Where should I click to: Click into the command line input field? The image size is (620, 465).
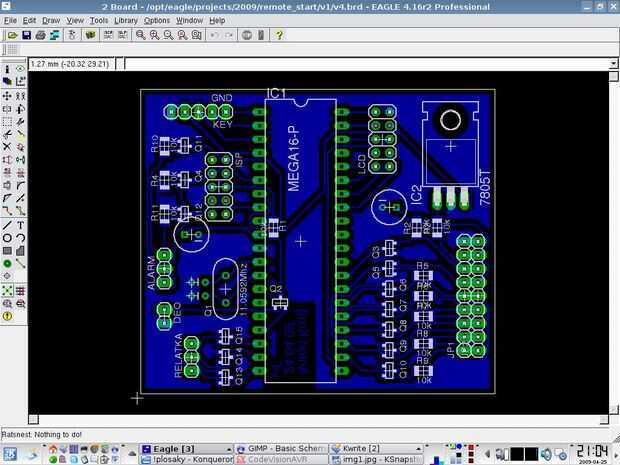coord(367,64)
